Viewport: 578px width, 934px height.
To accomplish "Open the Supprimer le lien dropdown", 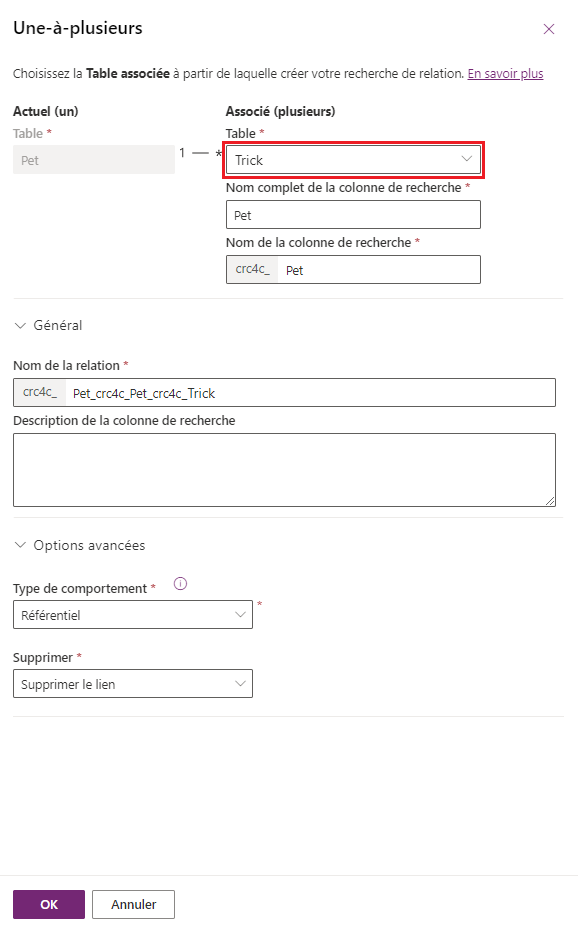I will point(133,684).
